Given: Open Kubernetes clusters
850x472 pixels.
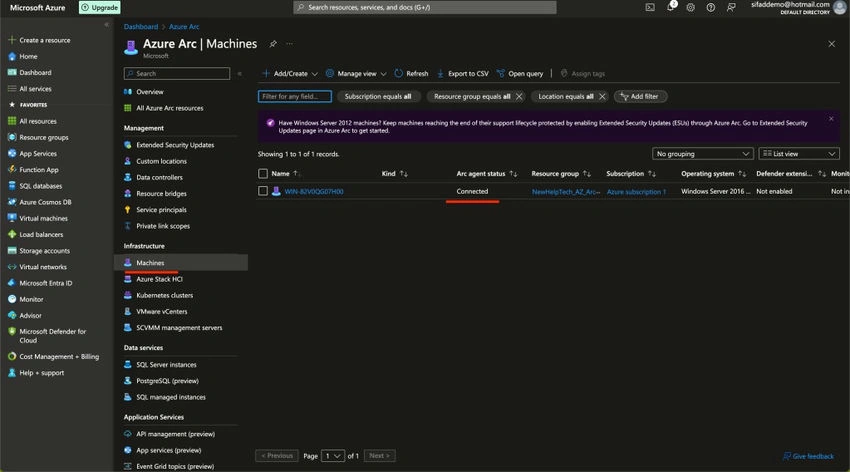Looking at the screenshot, I should click(x=165, y=295).
